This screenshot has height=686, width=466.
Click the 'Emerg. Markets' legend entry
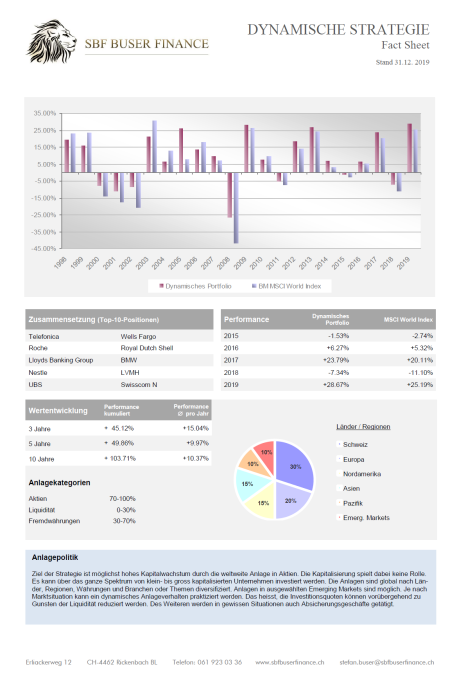(366, 518)
